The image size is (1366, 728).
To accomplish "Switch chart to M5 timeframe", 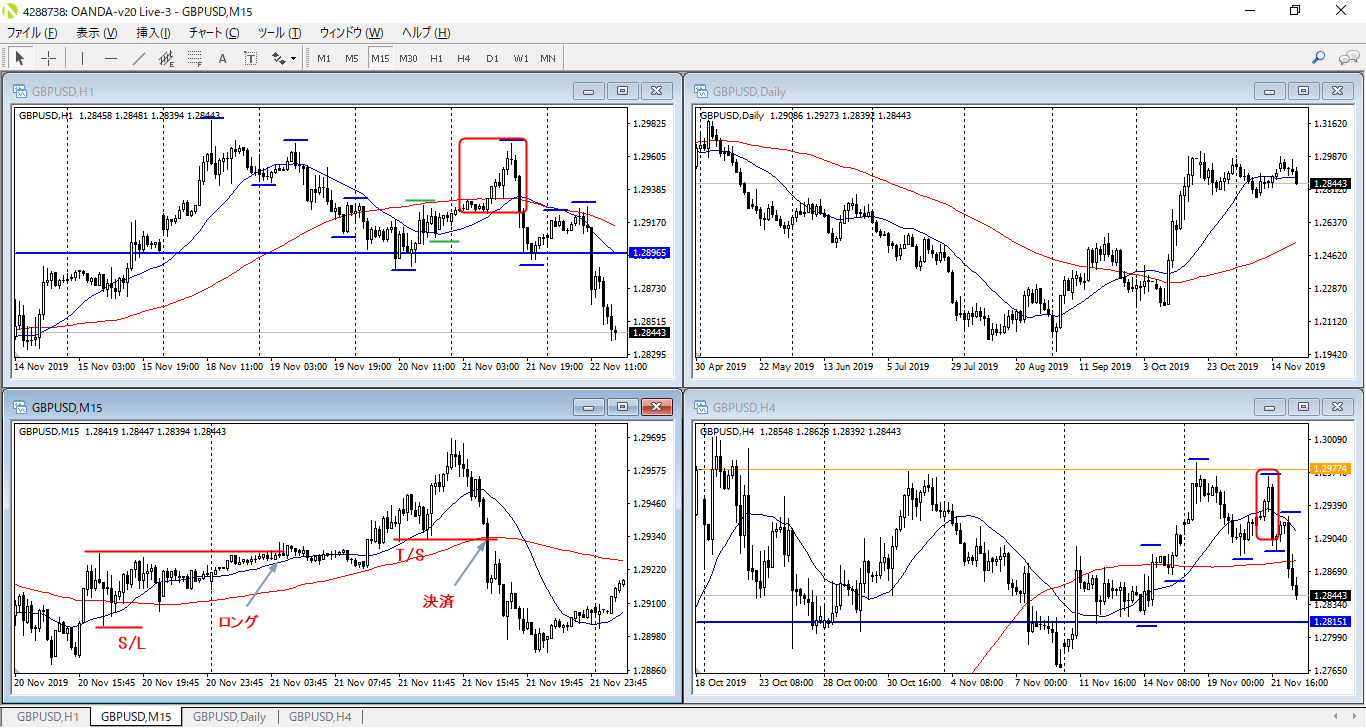I will click(352, 58).
